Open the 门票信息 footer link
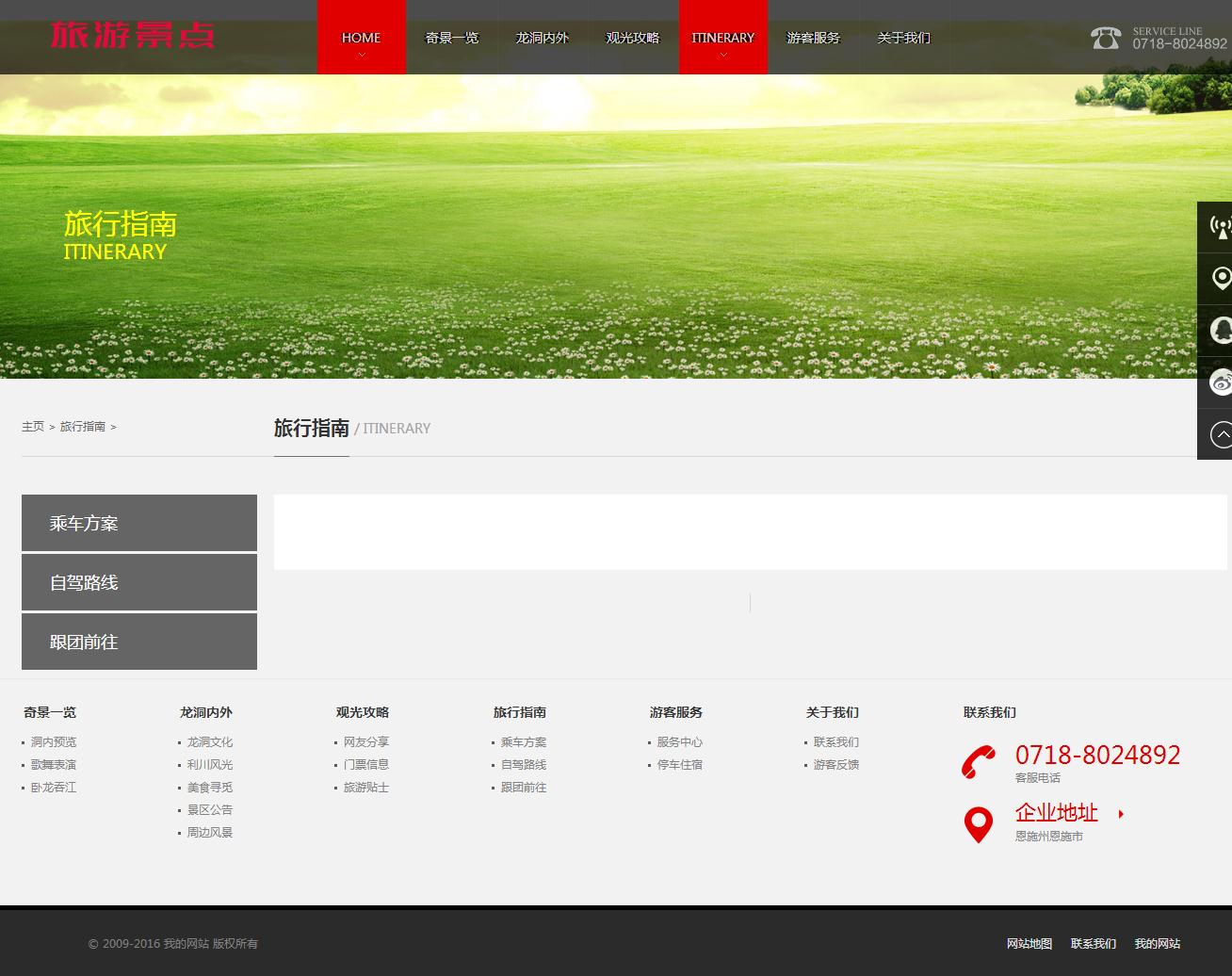This screenshot has height=976, width=1232. point(366,765)
